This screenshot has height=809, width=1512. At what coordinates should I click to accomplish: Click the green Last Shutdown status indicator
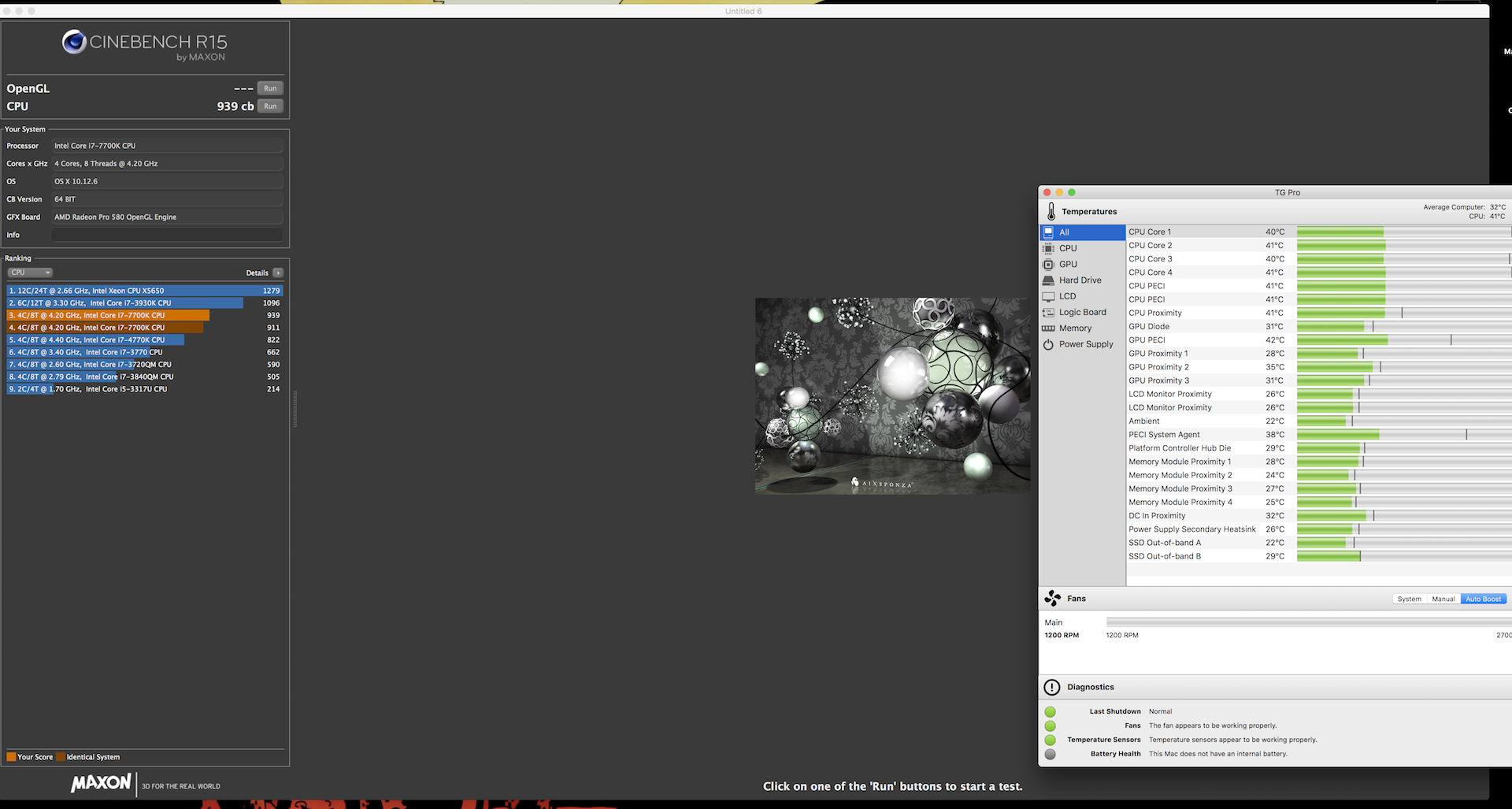(1050, 711)
